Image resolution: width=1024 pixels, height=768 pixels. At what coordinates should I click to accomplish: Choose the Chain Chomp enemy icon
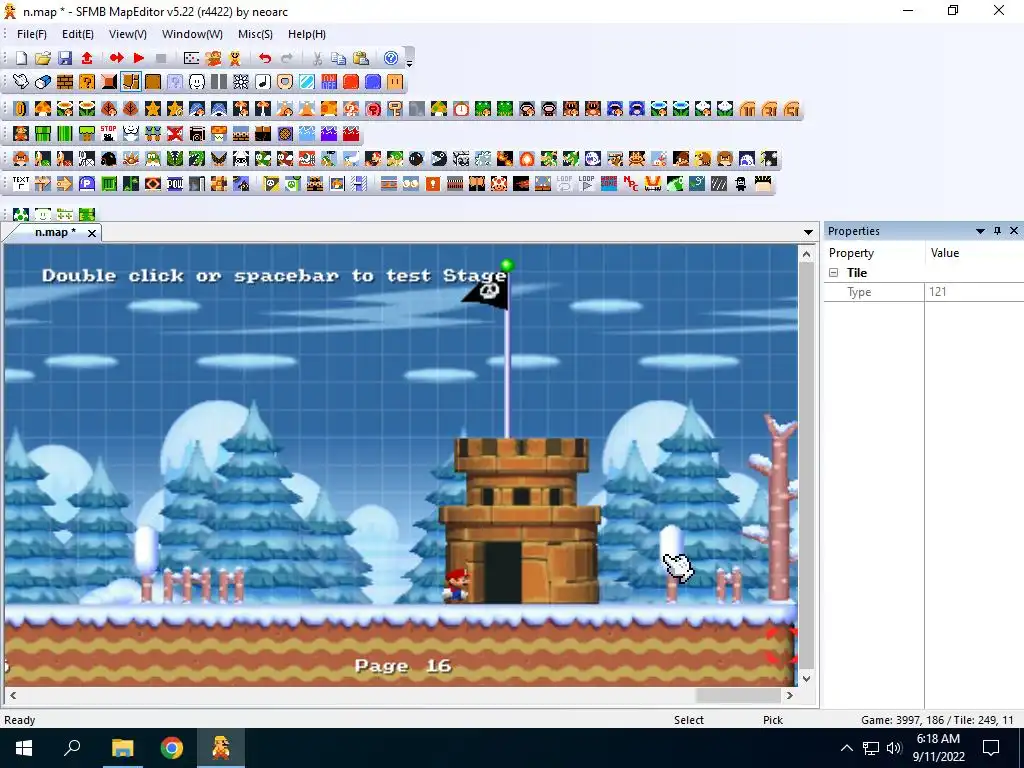click(439, 159)
